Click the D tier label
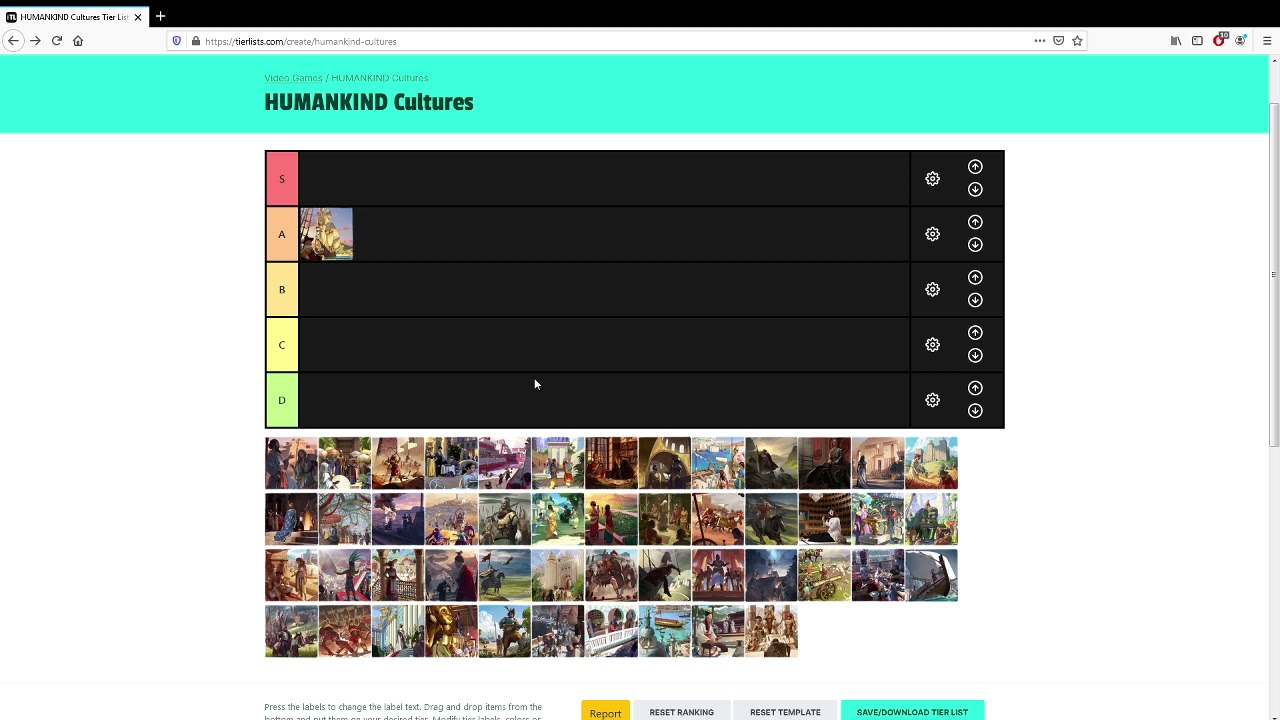 282,400
